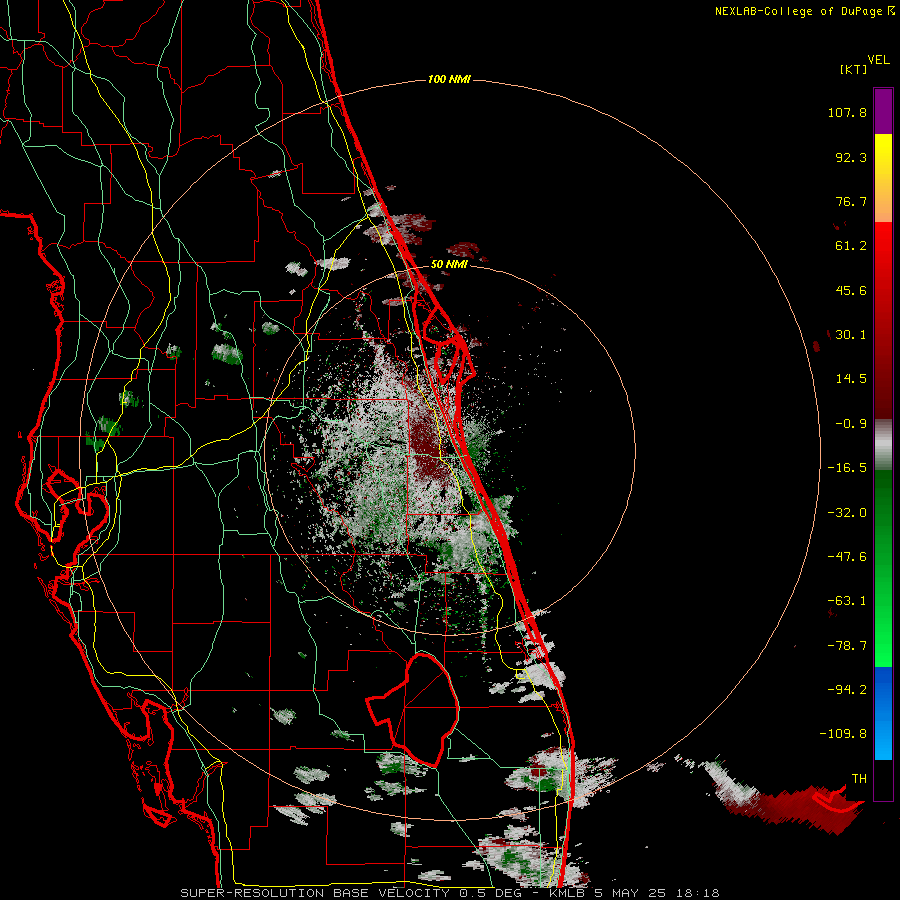Select the 61.2 scale value
Image resolution: width=900 pixels, height=900 pixels.
pos(851,246)
